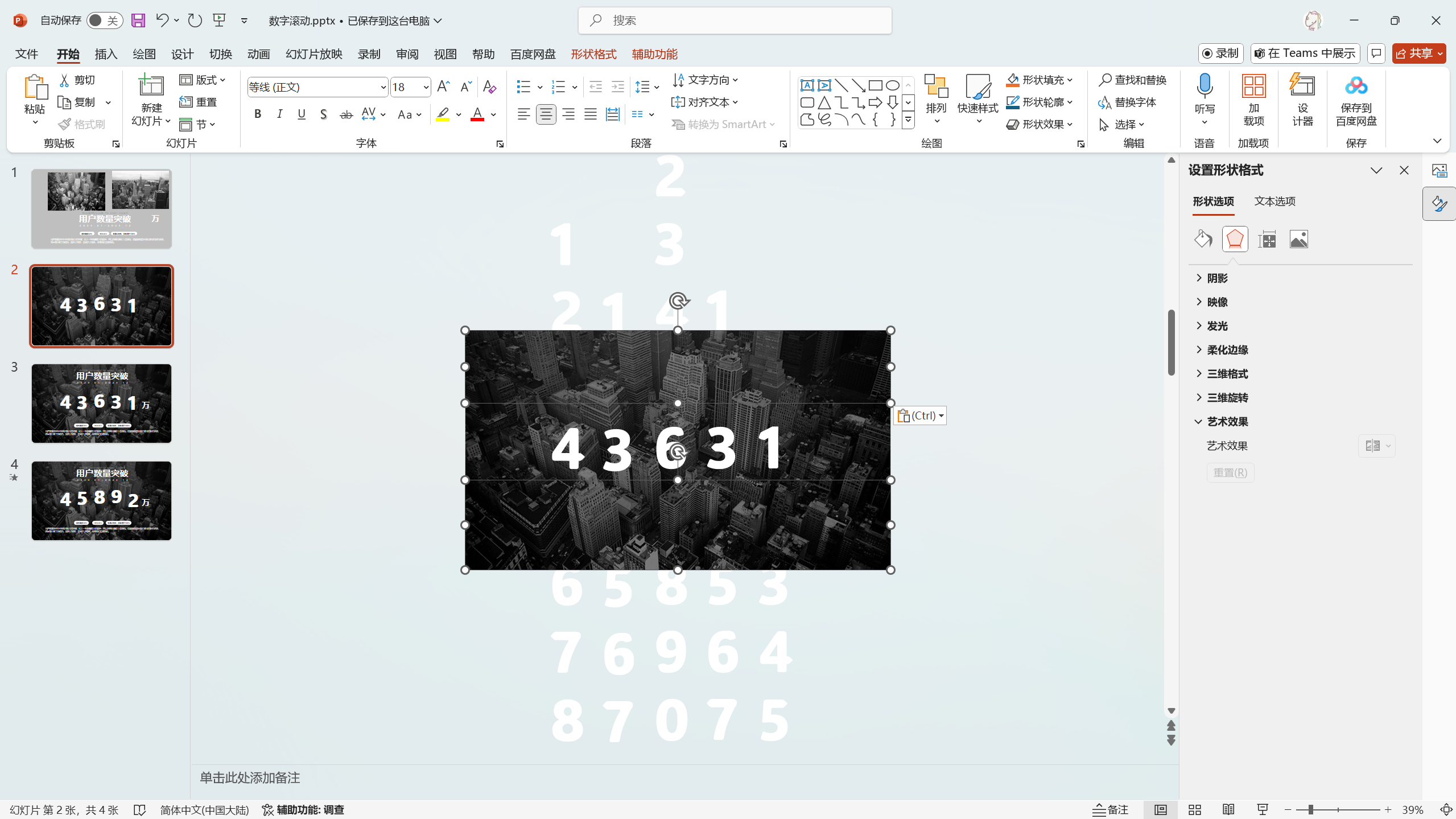Click the text shadow S icon
The height and width of the screenshot is (819, 1456).
pos(324,114)
